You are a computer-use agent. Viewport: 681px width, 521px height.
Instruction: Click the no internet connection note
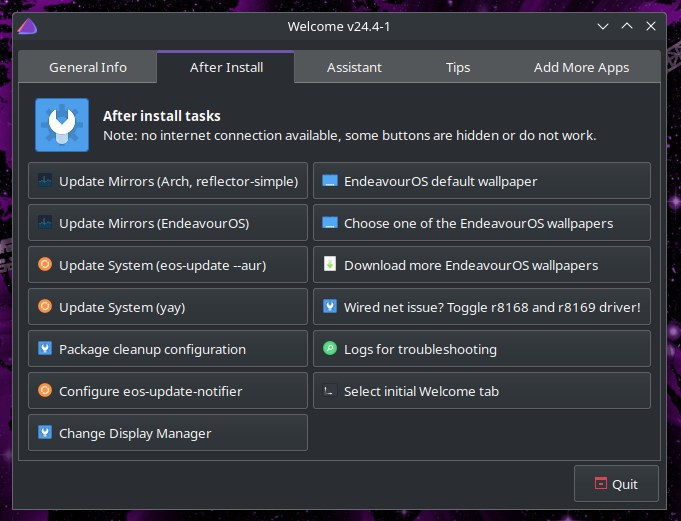pyautogui.click(x=350, y=135)
